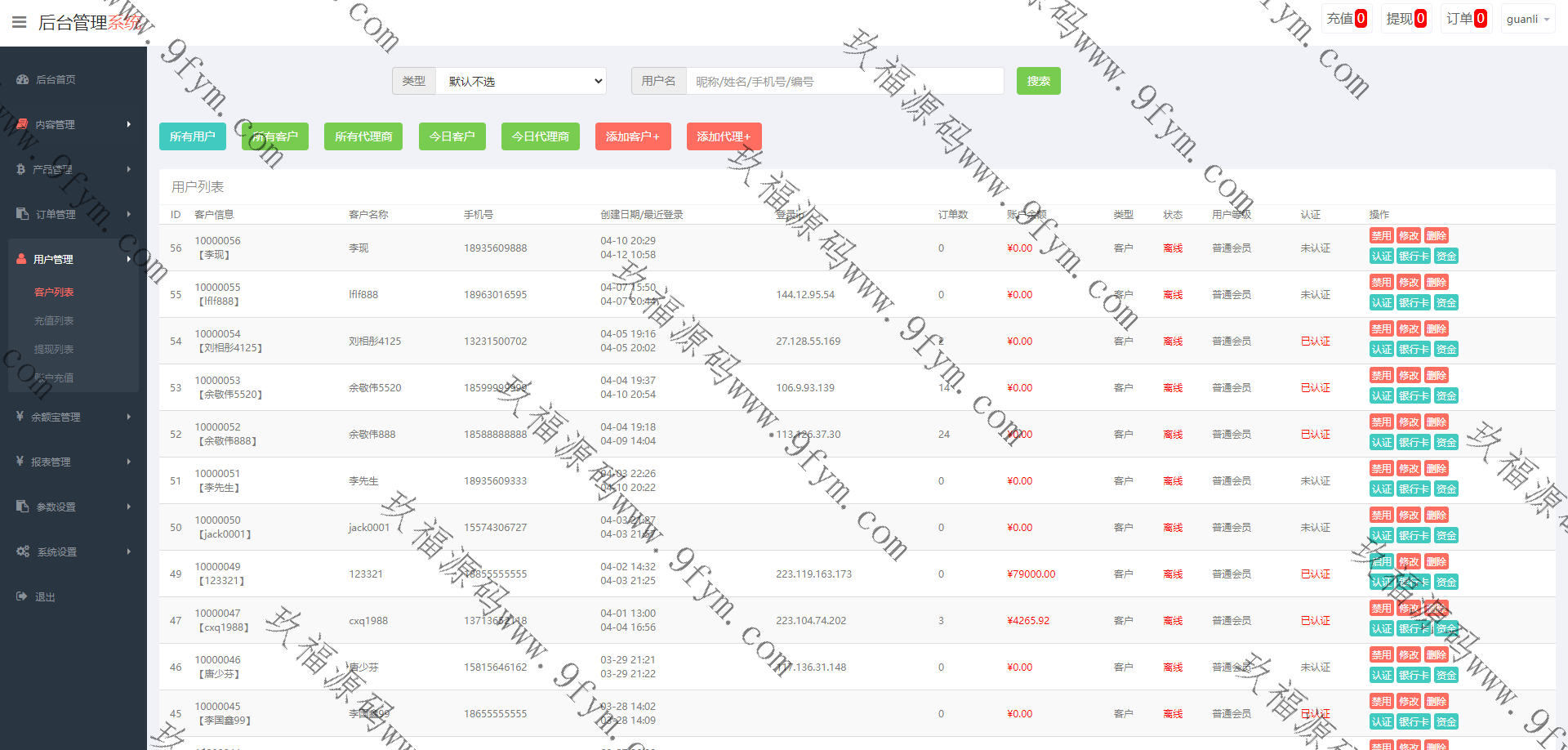Click the user icon beside 用户管理
Image resolution: width=1568 pixels, height=750 pixels.
[x=21, y=259]
